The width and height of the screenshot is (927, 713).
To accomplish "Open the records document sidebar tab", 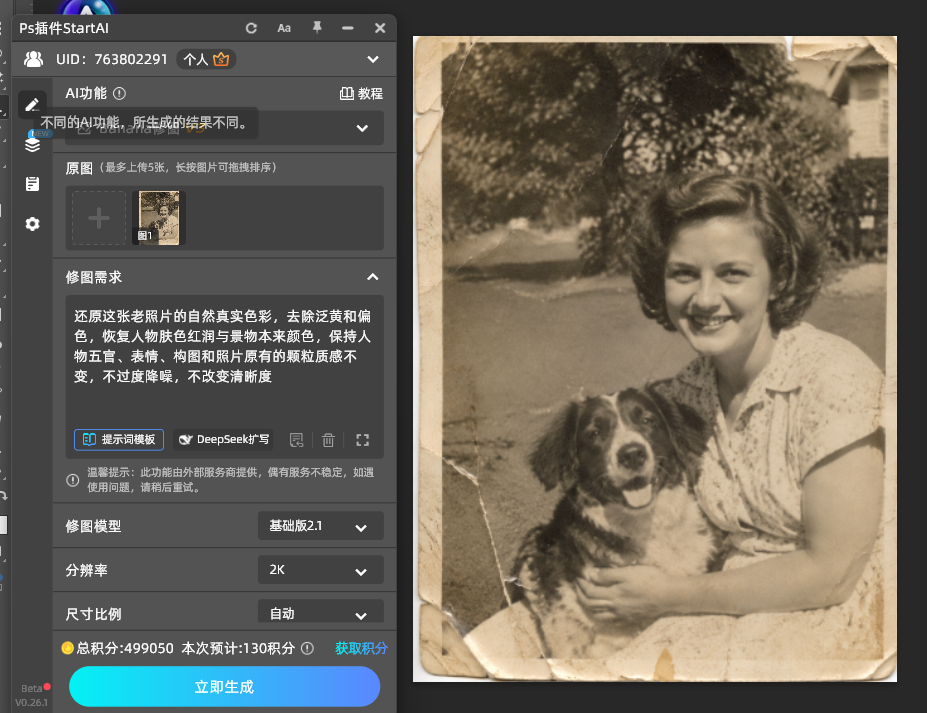I will [x=33, y=184].
